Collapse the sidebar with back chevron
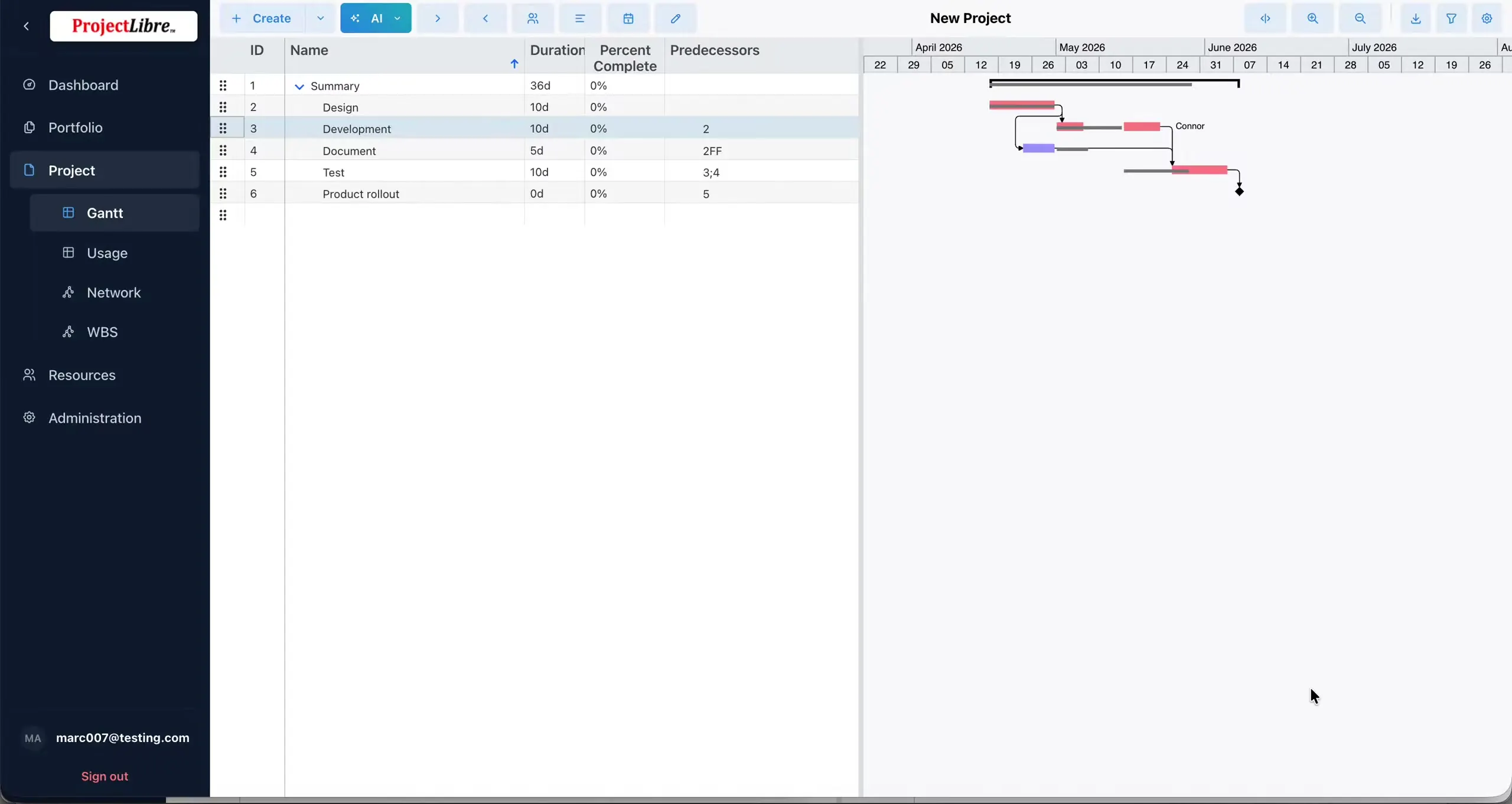1512x804 pixels. (x=27, y=26)
